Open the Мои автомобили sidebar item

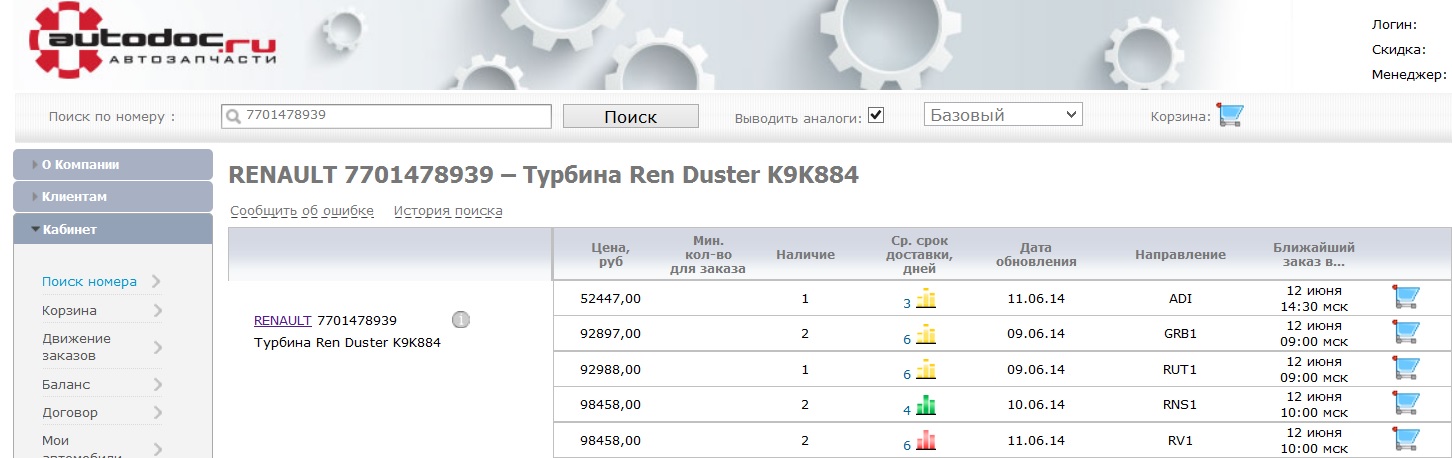coord(82,447)
